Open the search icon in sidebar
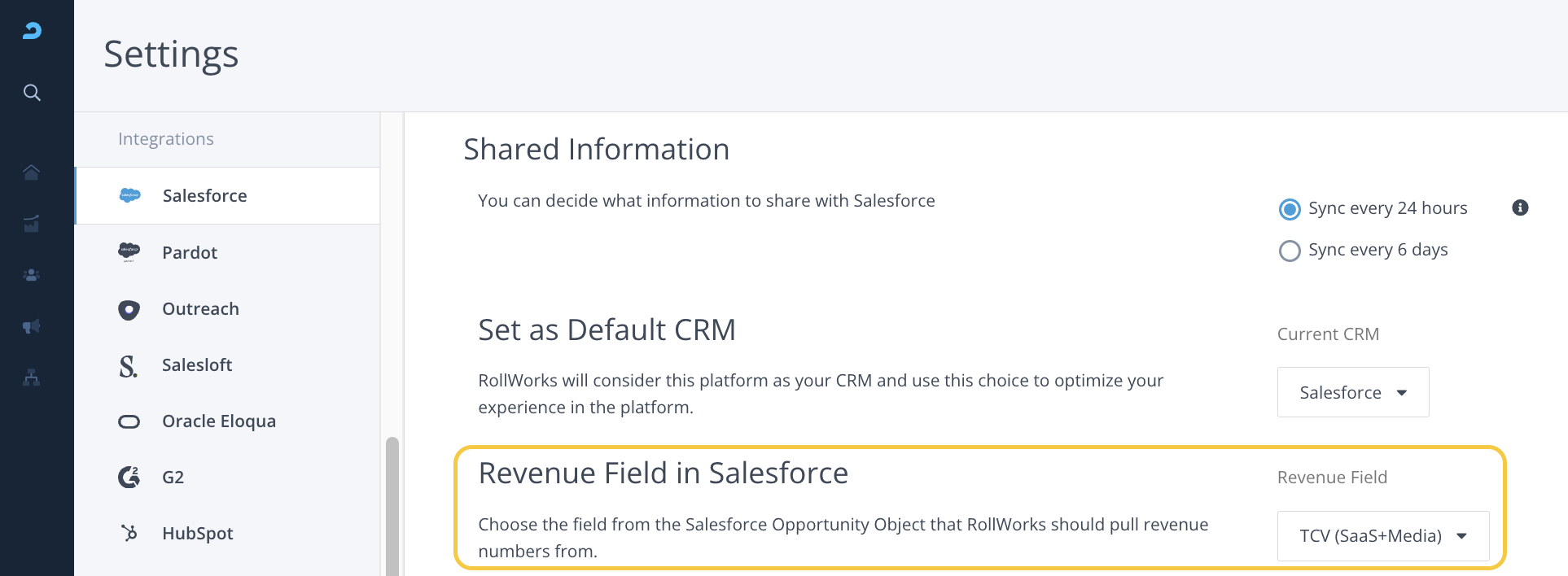 click(x=32, y=93)
